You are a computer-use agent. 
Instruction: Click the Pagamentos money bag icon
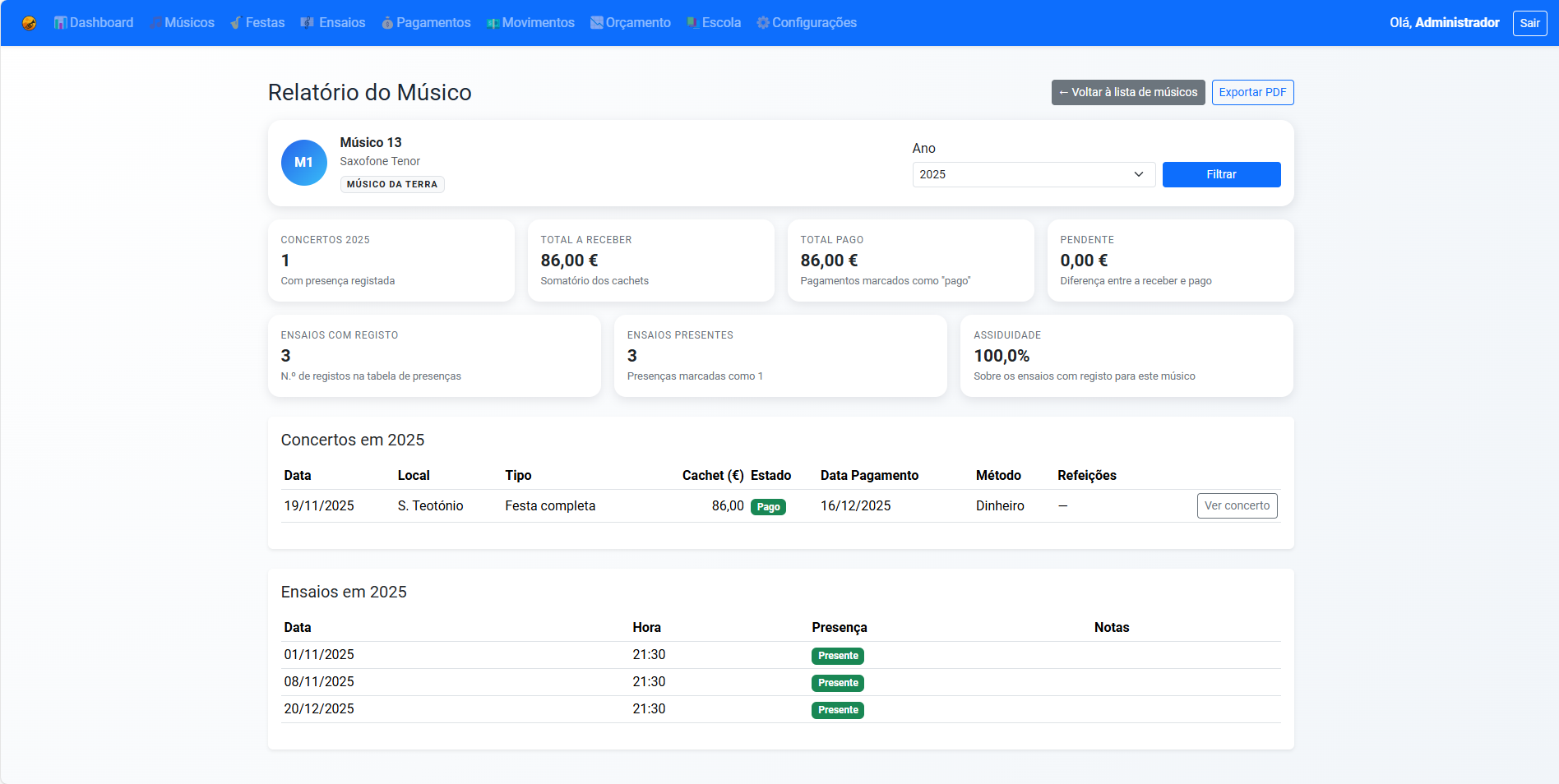[387, 23]
